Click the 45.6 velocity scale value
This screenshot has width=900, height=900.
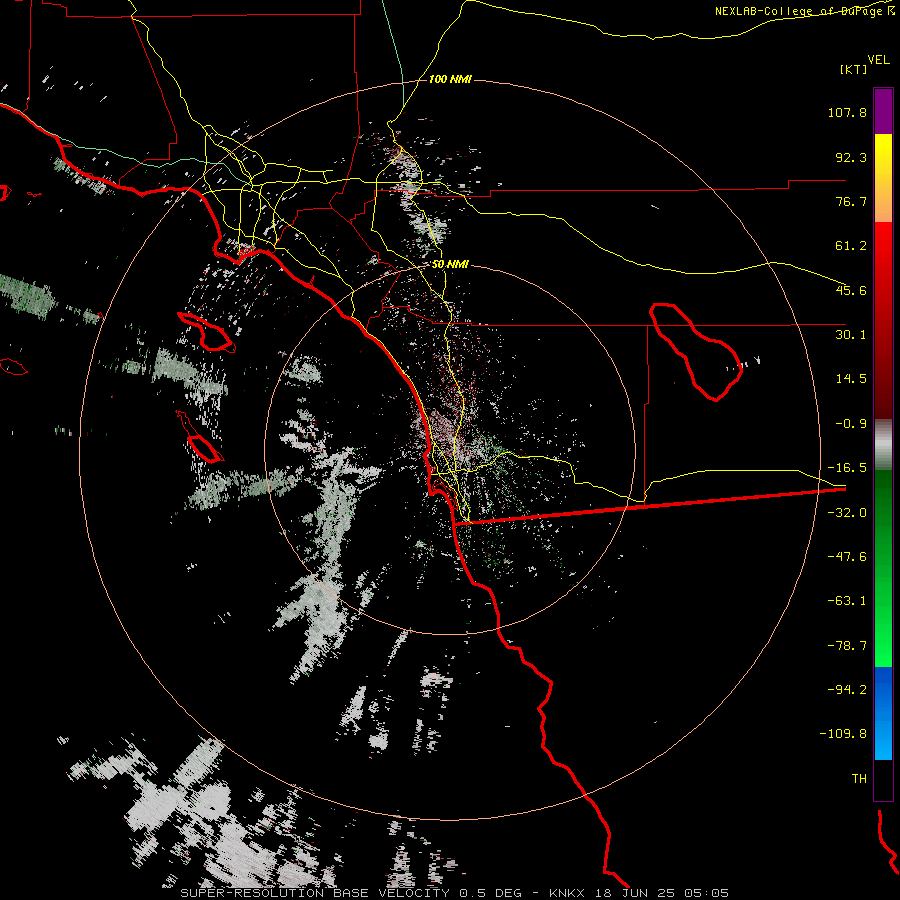(851, 290)
